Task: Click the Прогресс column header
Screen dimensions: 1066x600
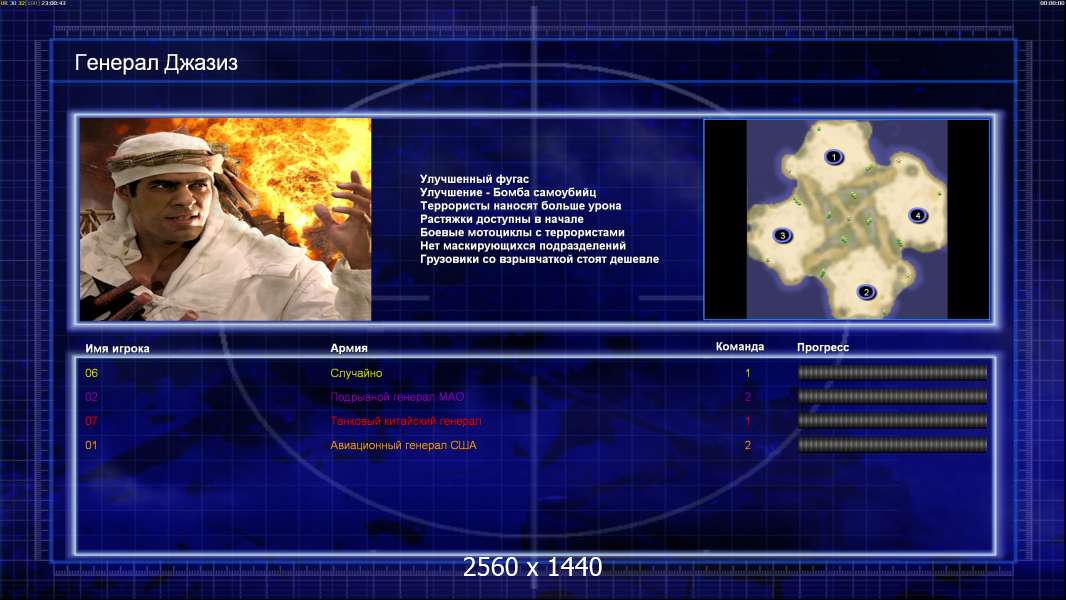Action: click(x=823, y=347)
